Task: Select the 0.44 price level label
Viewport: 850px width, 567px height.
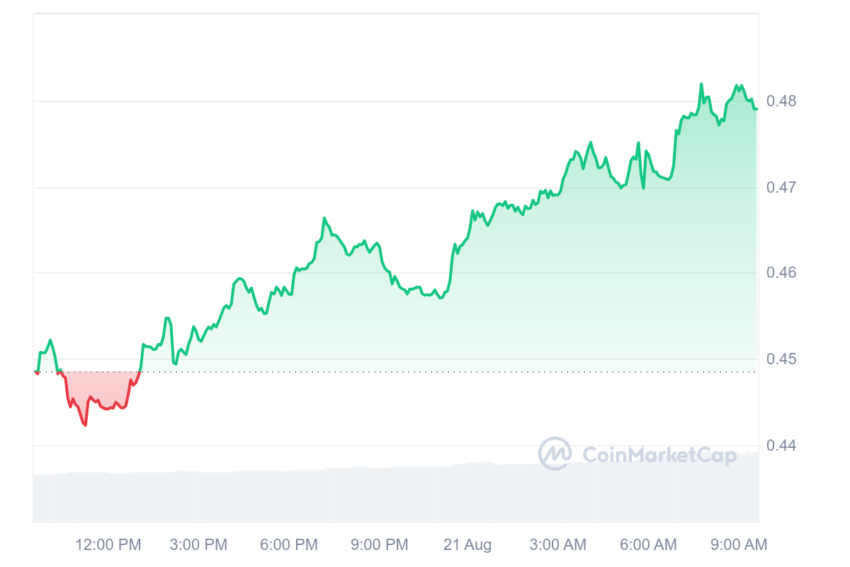Action: (781, 446)
